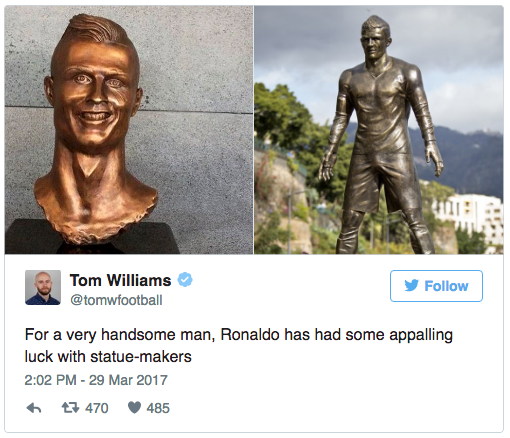This screenshot has height=438, width=510.
Task: Click the bust's black pedestal in photo
Action: click(x=92, y=237)
